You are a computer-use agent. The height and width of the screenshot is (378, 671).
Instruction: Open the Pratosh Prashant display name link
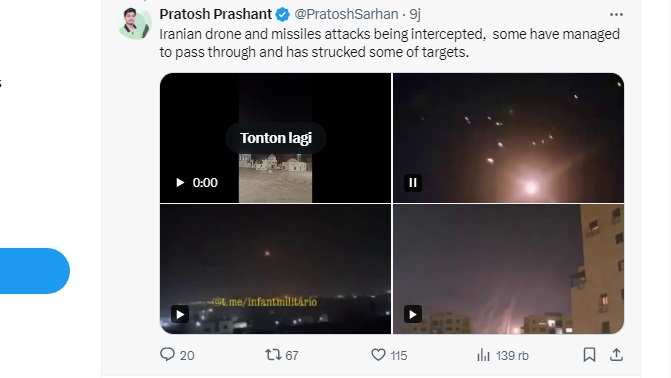tap(216, 14)
